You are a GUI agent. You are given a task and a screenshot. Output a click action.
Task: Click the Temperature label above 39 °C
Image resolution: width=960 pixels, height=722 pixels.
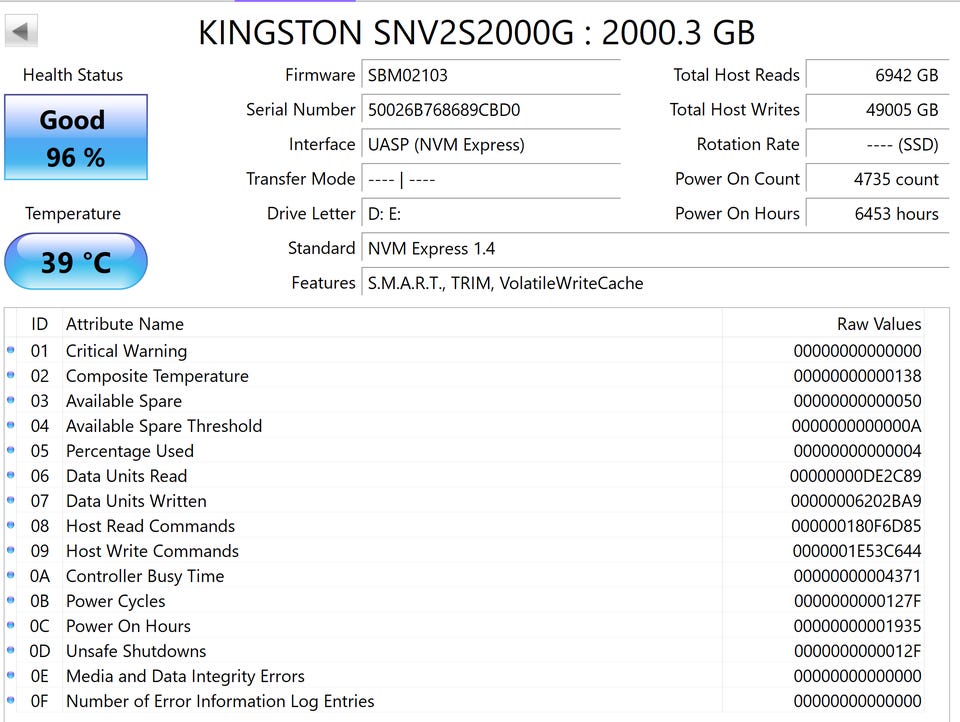(73, 214)
